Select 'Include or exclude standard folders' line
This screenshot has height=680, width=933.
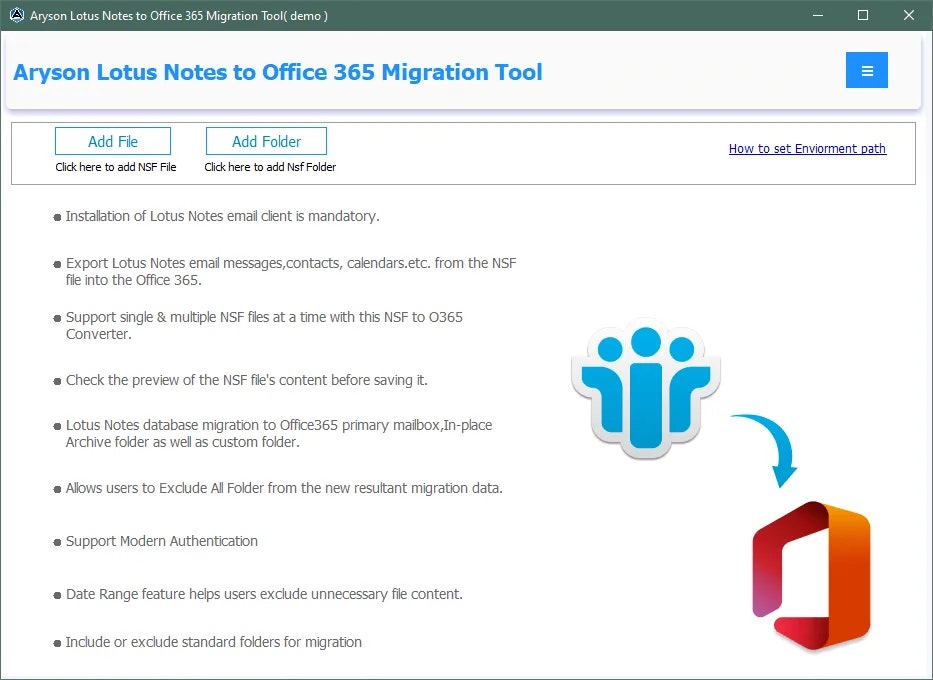pyautogui.click(x=214, y=643)
